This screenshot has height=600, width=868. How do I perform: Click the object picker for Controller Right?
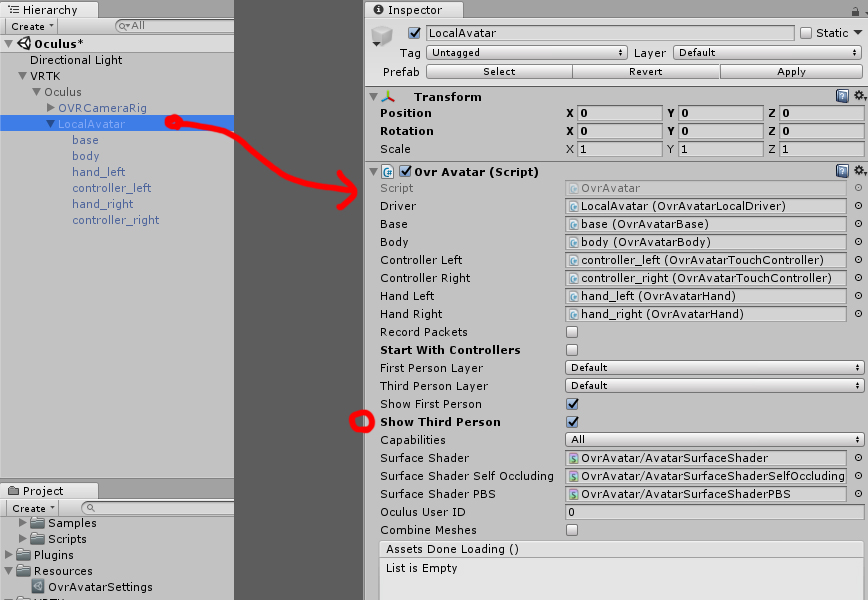point(858,278)
